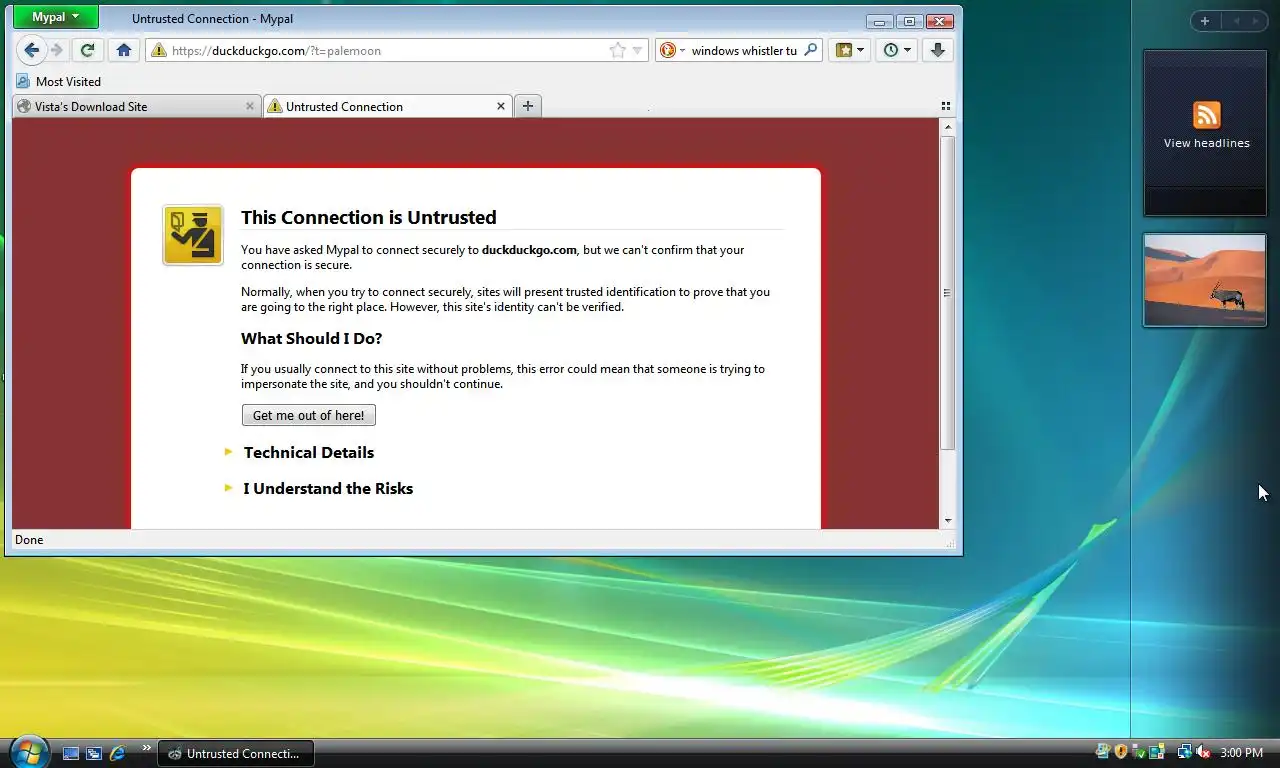Click sidebar previous gadgets arrow

point(1235,21)
